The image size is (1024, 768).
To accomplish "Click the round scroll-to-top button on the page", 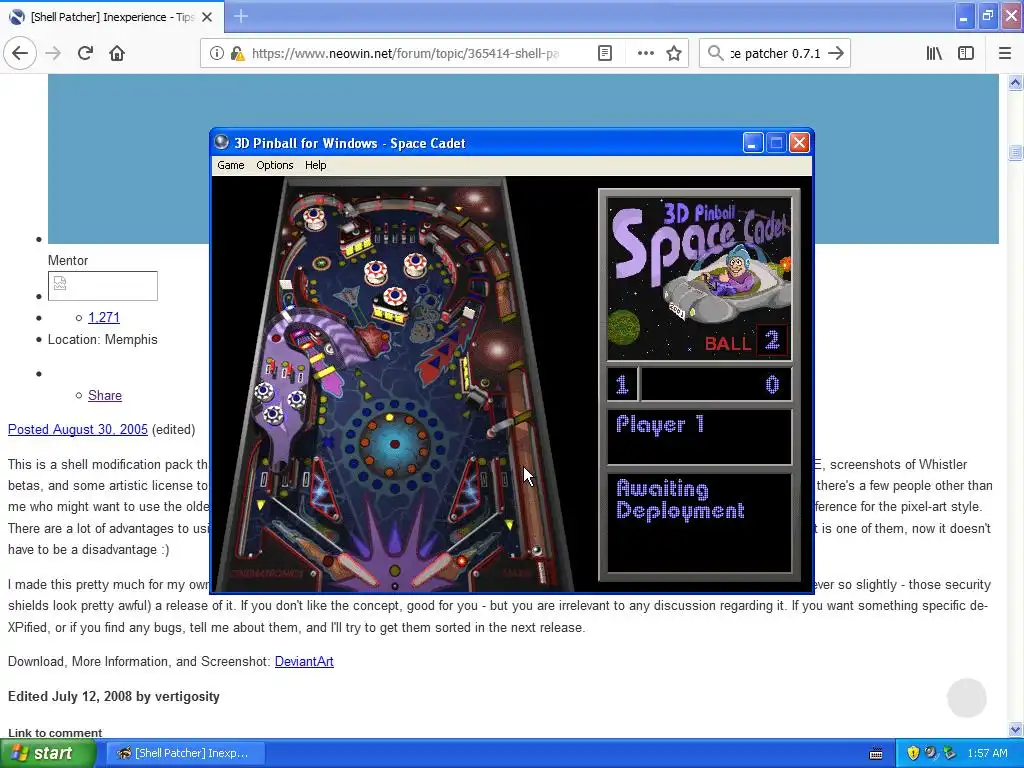I will pos(967,697).
